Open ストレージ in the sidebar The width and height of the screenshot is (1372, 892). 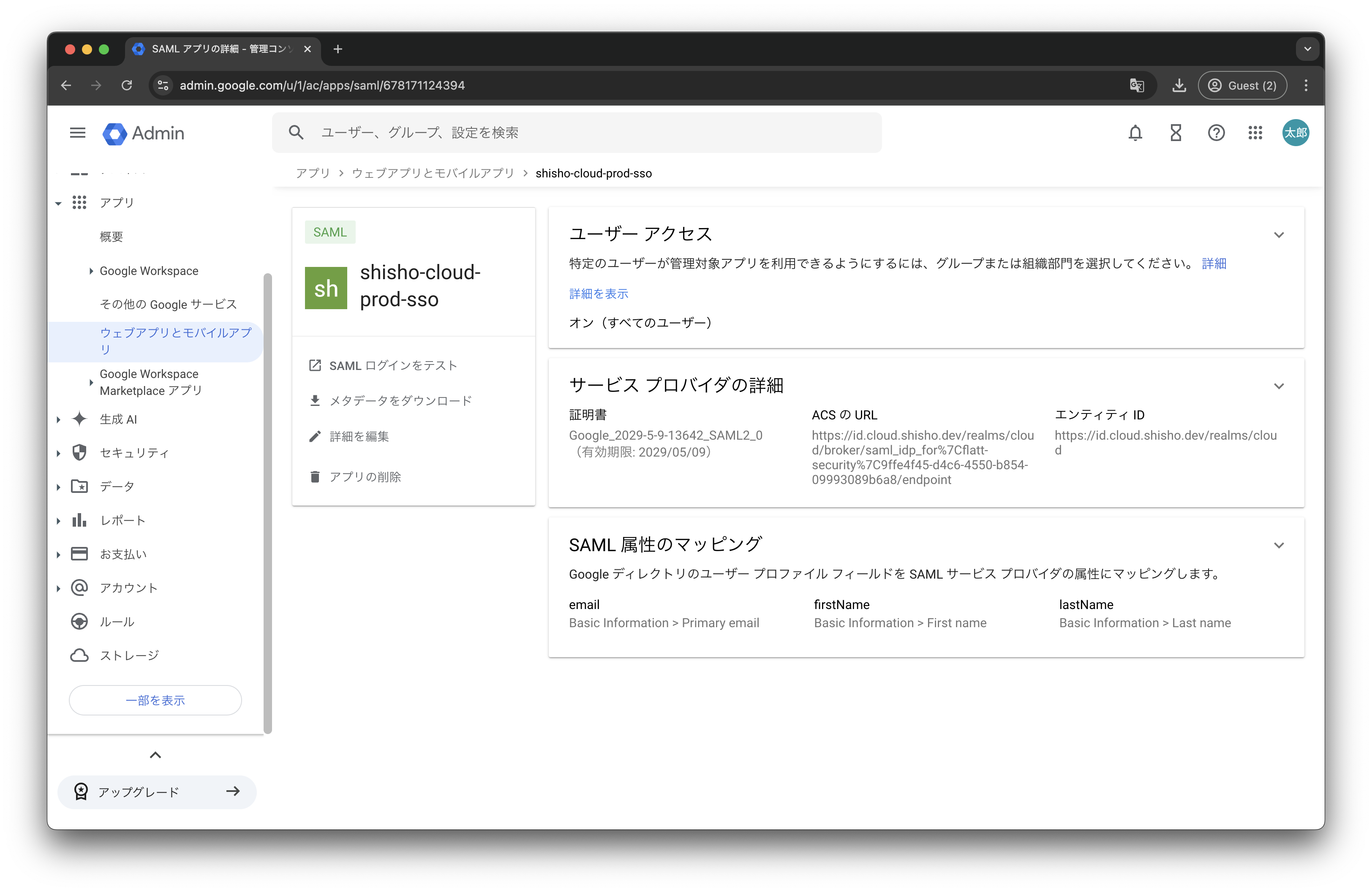tap(129, 655)
